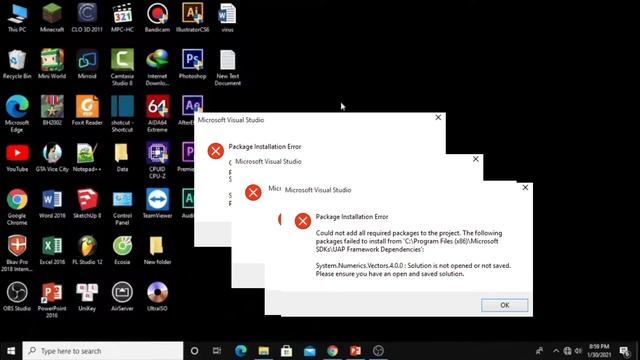
Task: Select the UltraISO desktop icon
Action: 157,297
